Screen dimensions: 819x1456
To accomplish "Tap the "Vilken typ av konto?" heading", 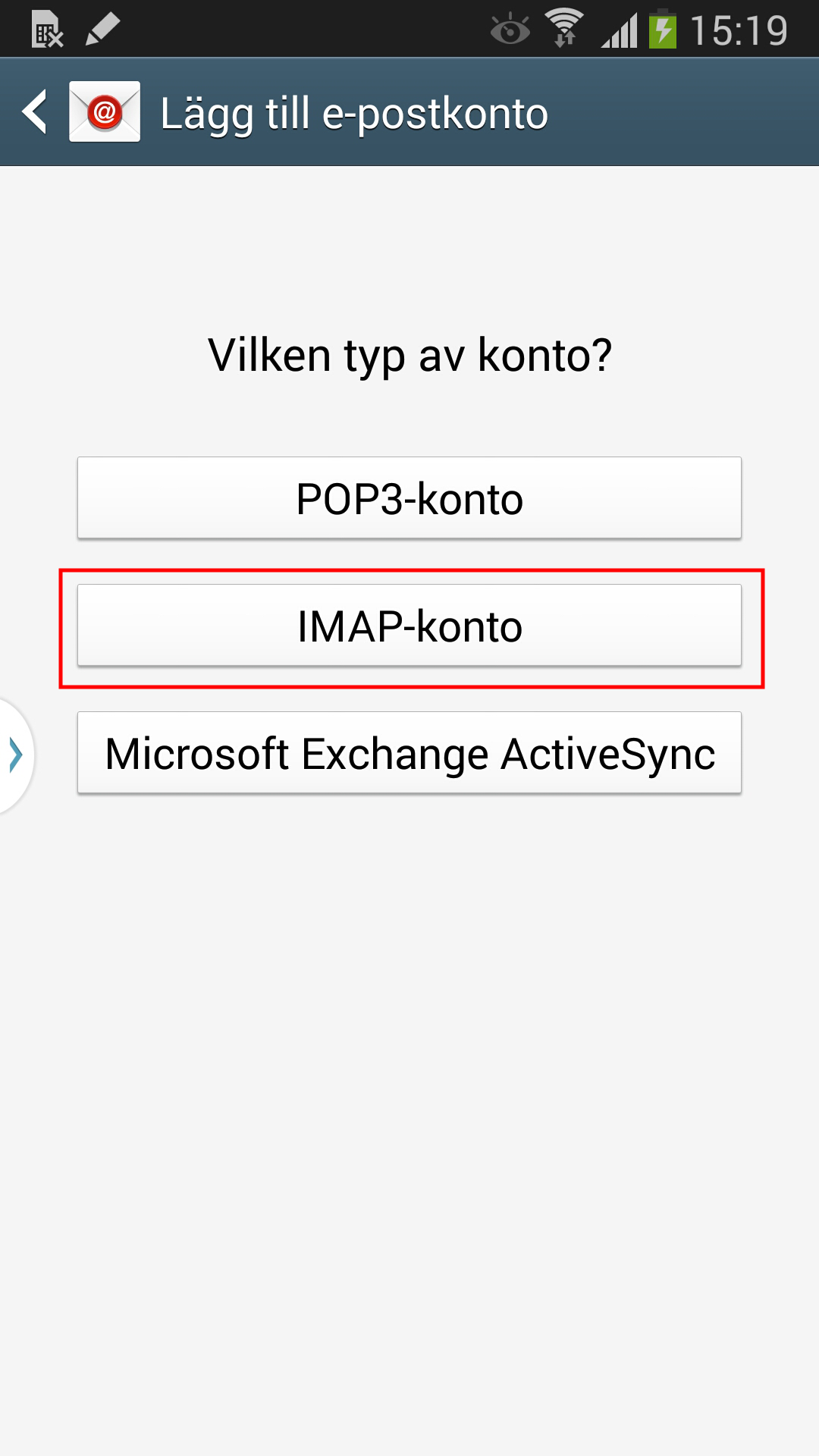I will point(409,355).
